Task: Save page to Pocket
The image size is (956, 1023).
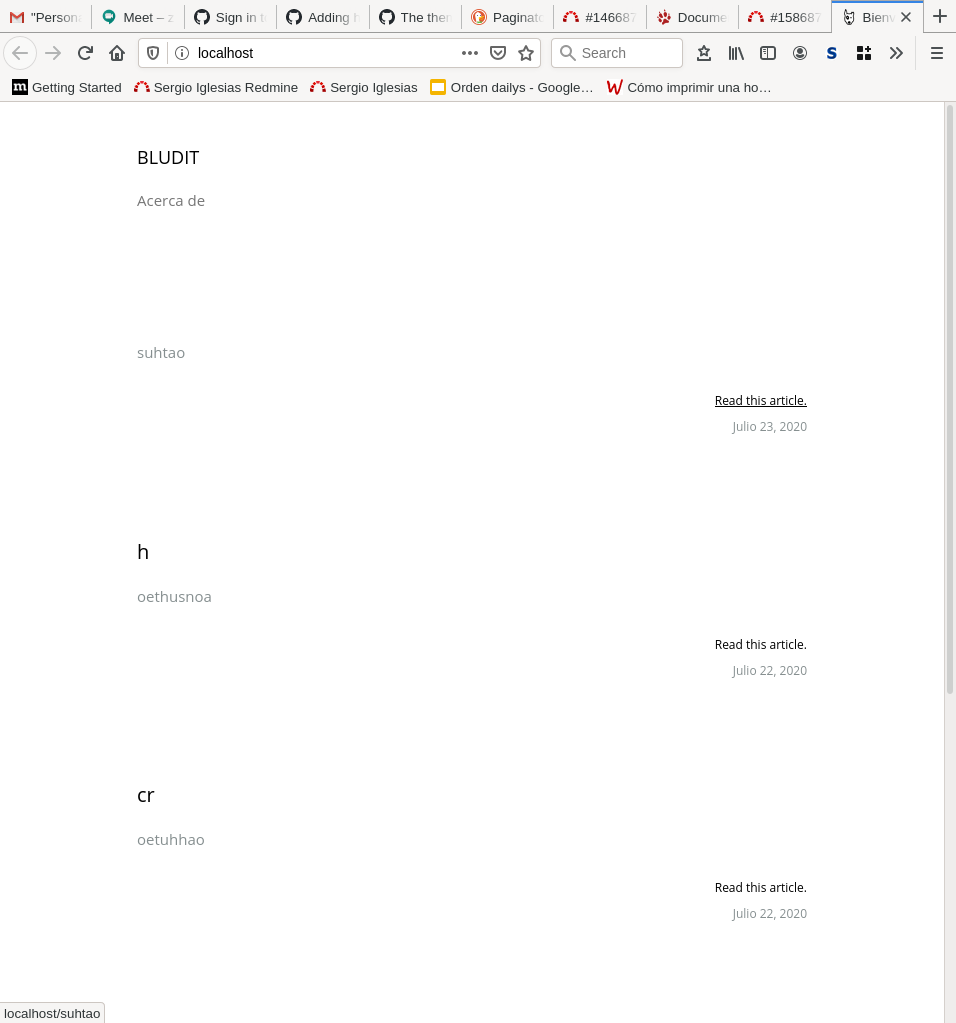Action: [x=498, y=53]
